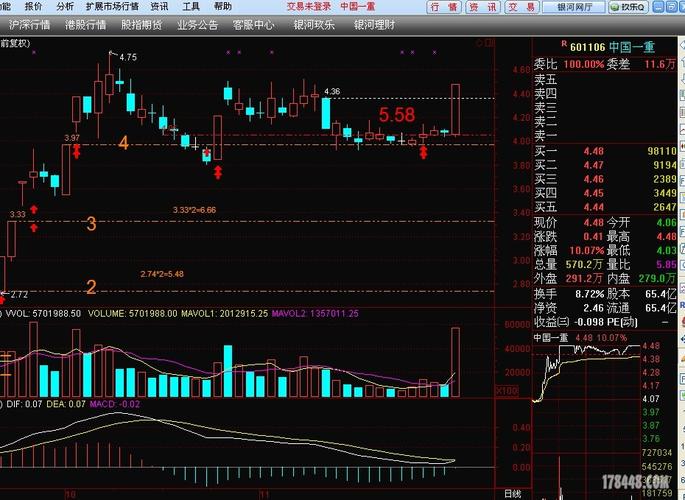Open the 分析 menu
The image size is (685, 500).
click(x=65, y=7)
